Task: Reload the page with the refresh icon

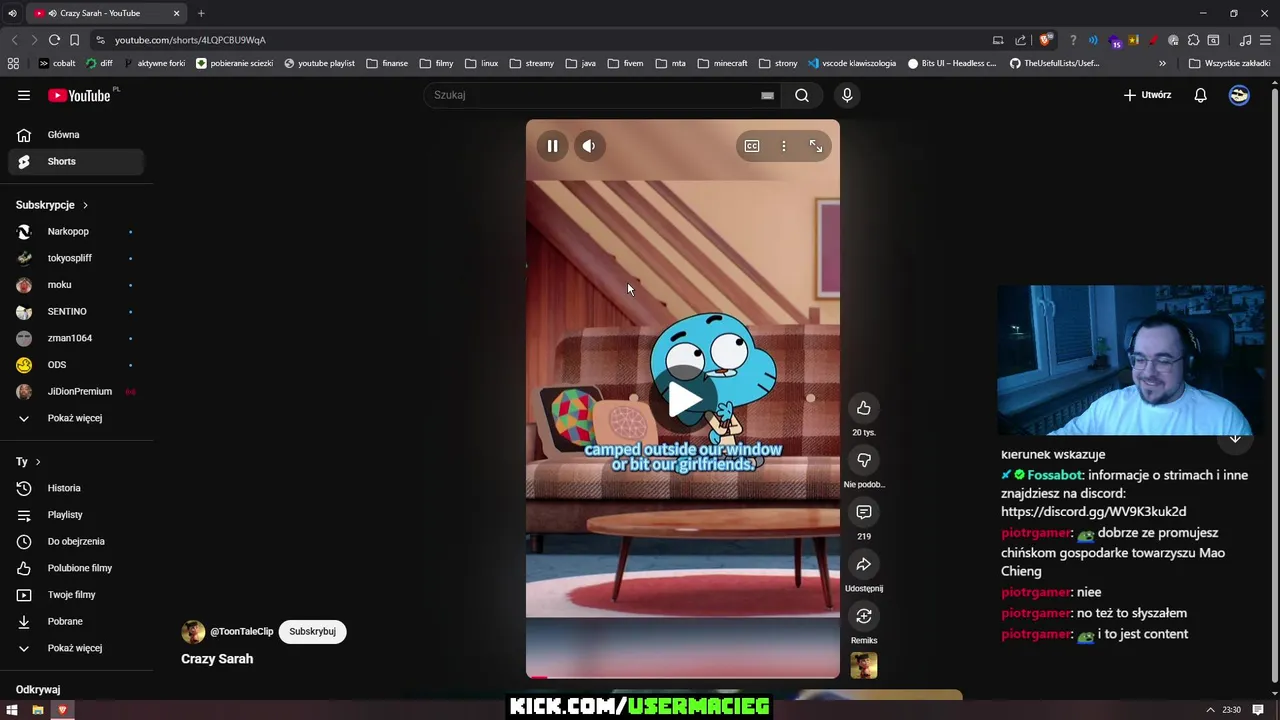Action: pos(54,40)
